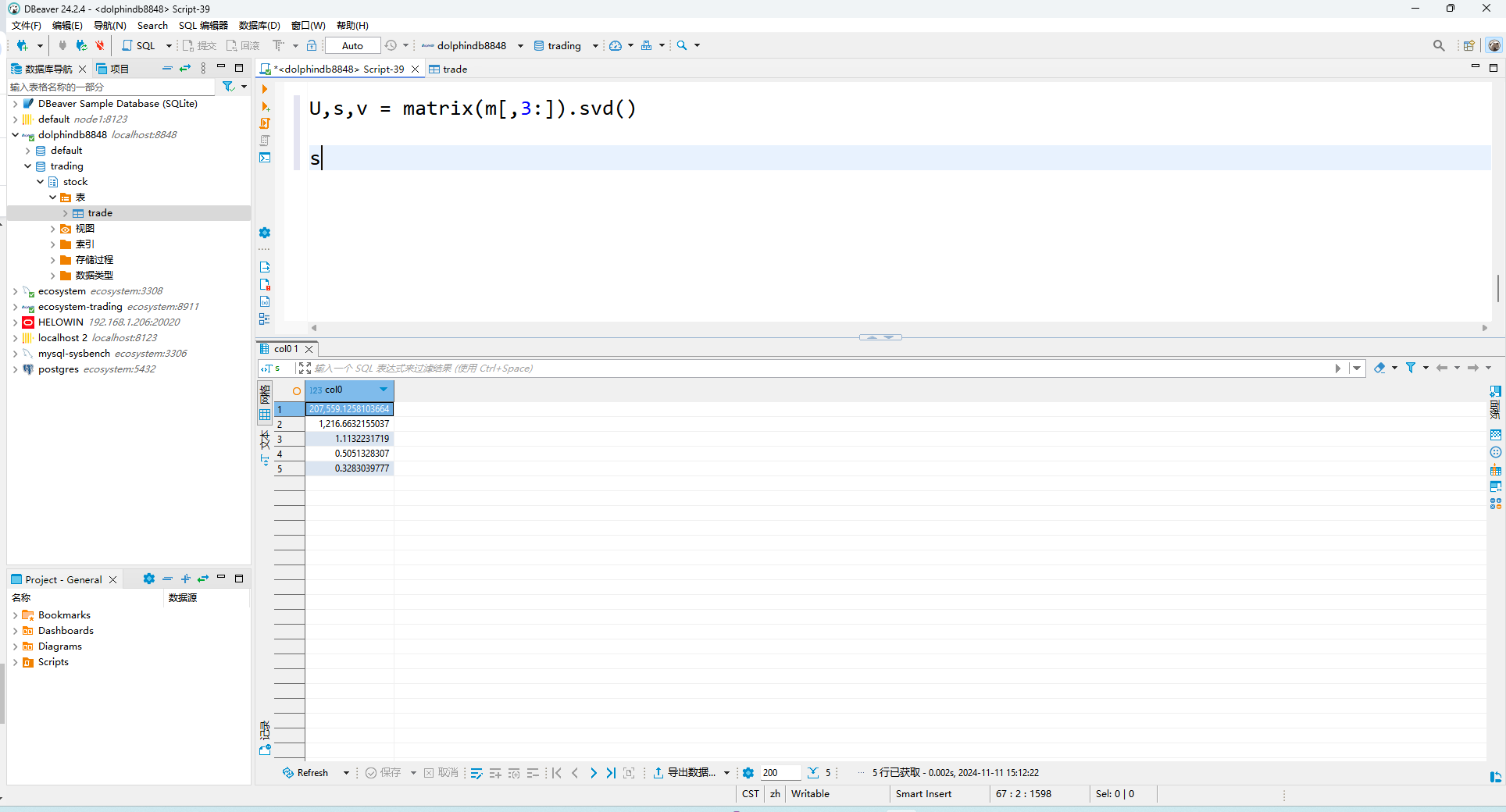Open the Search menu
The image size is (1506, 812).
tap(152, 26)
